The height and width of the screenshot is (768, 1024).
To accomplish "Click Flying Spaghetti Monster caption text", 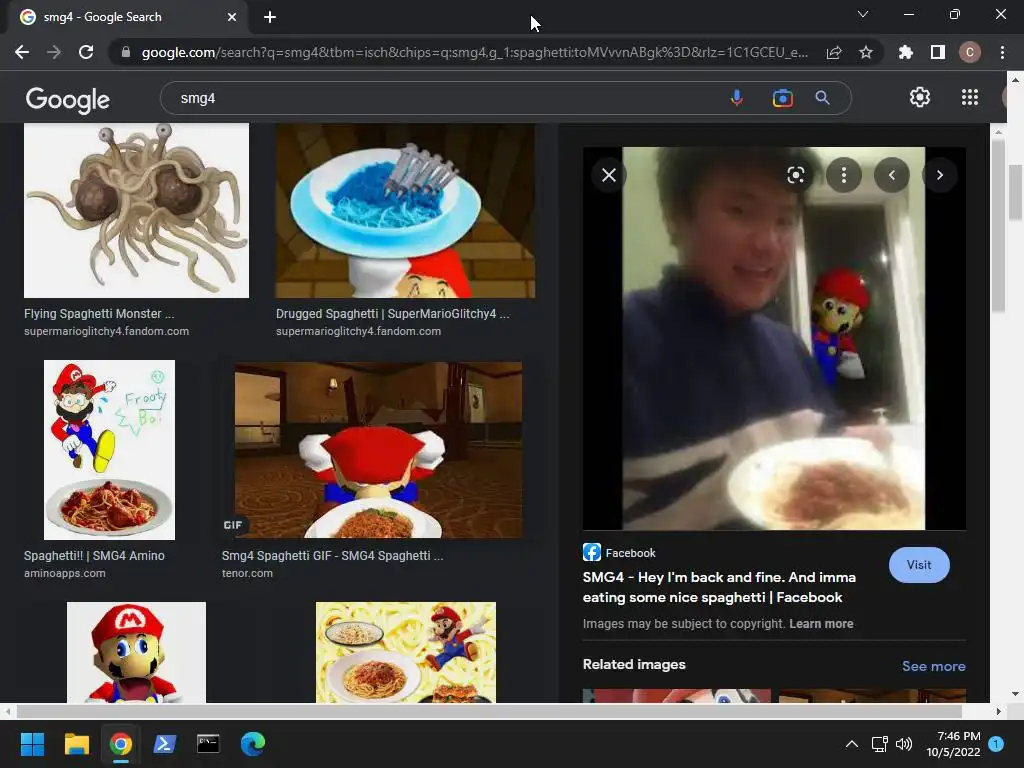I will point(99,313).
